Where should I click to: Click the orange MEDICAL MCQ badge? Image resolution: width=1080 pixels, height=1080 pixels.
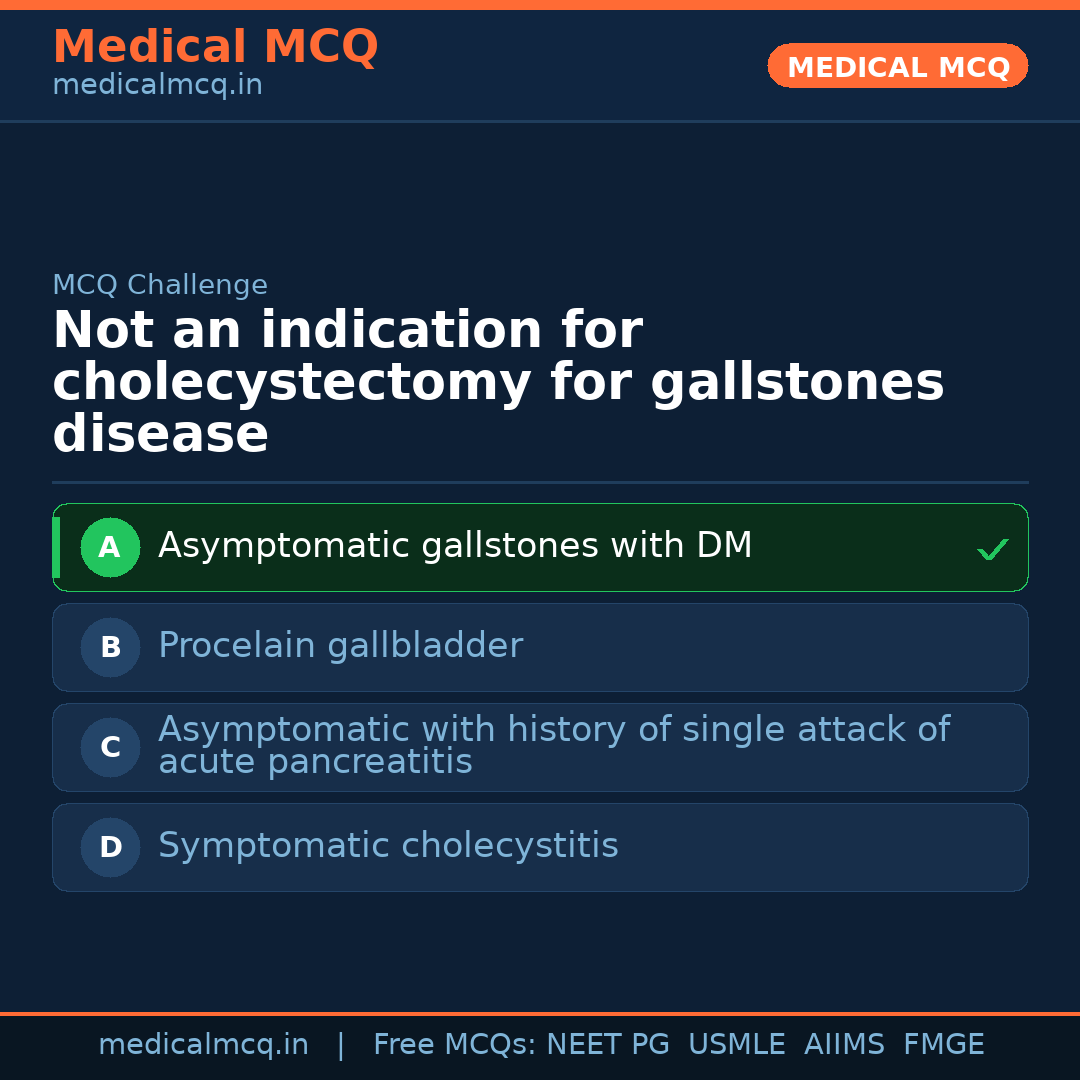click(x=897, y=67)
